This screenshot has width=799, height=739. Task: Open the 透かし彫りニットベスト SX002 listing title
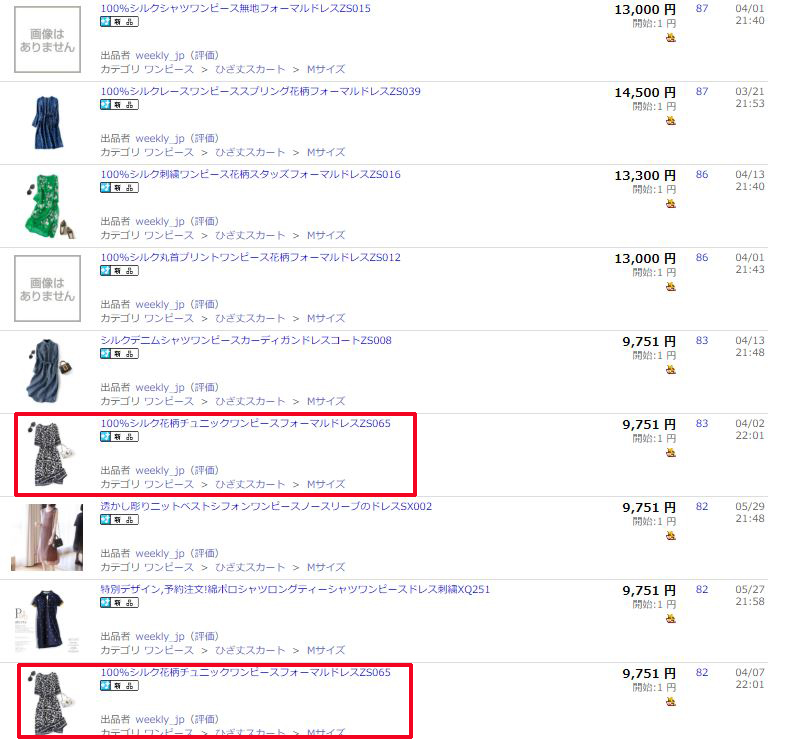[266, 506]
